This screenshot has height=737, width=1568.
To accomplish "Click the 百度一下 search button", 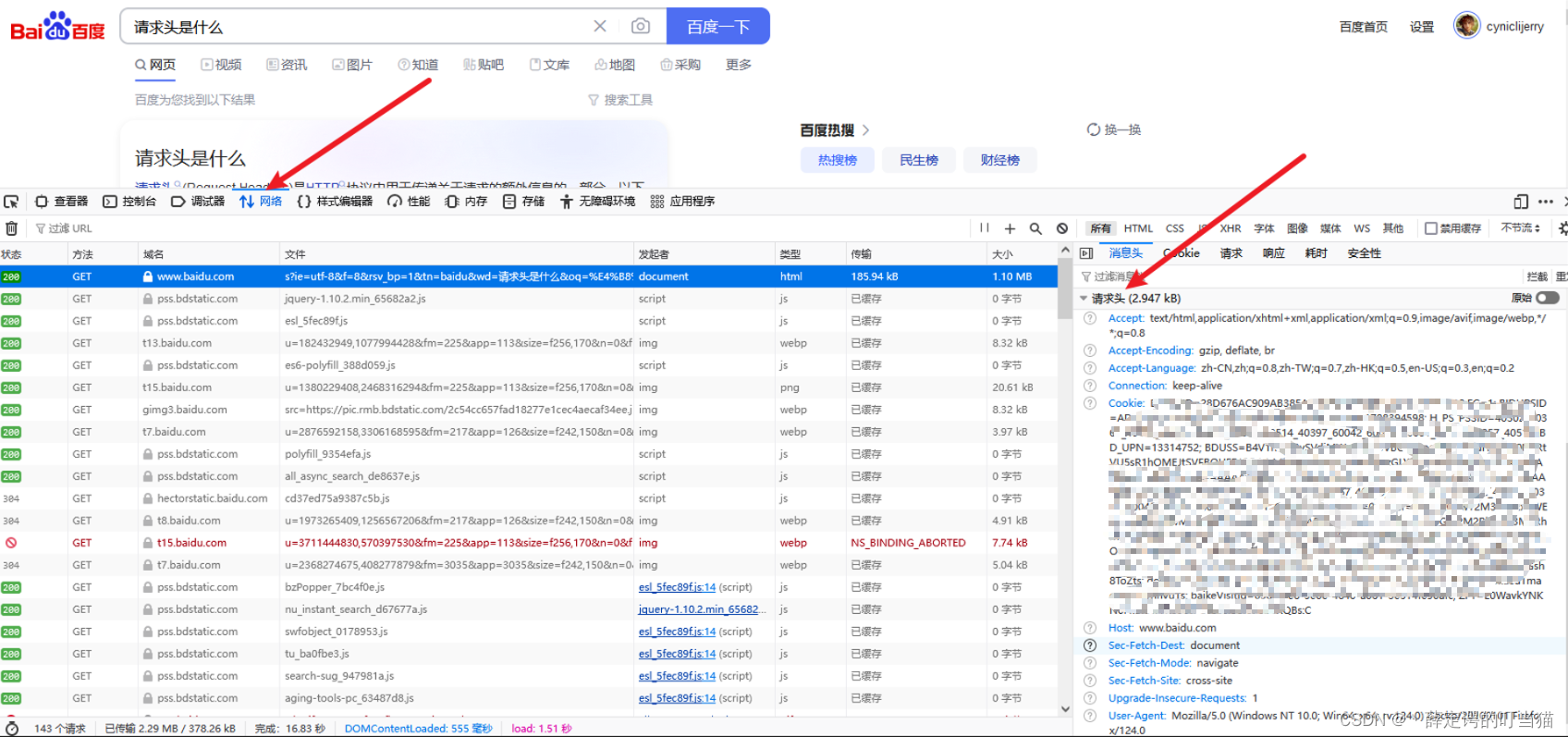I will pyautogui.click(x=718, y=27).
